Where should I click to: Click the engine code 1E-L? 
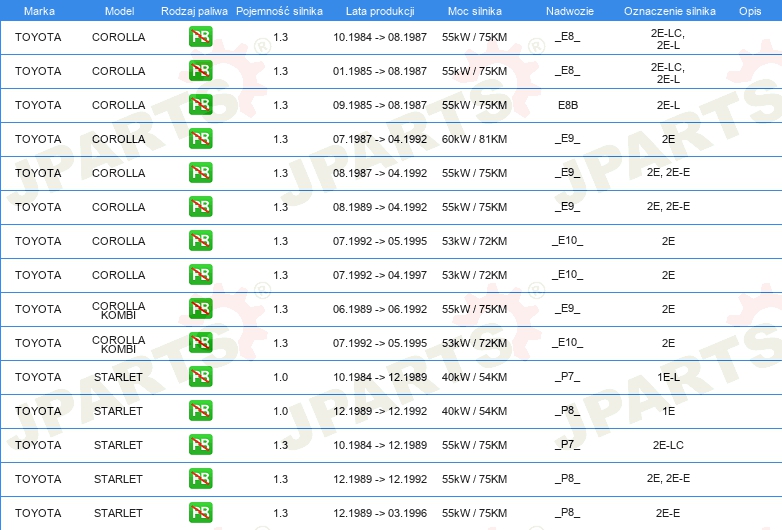tap(668, 377)
